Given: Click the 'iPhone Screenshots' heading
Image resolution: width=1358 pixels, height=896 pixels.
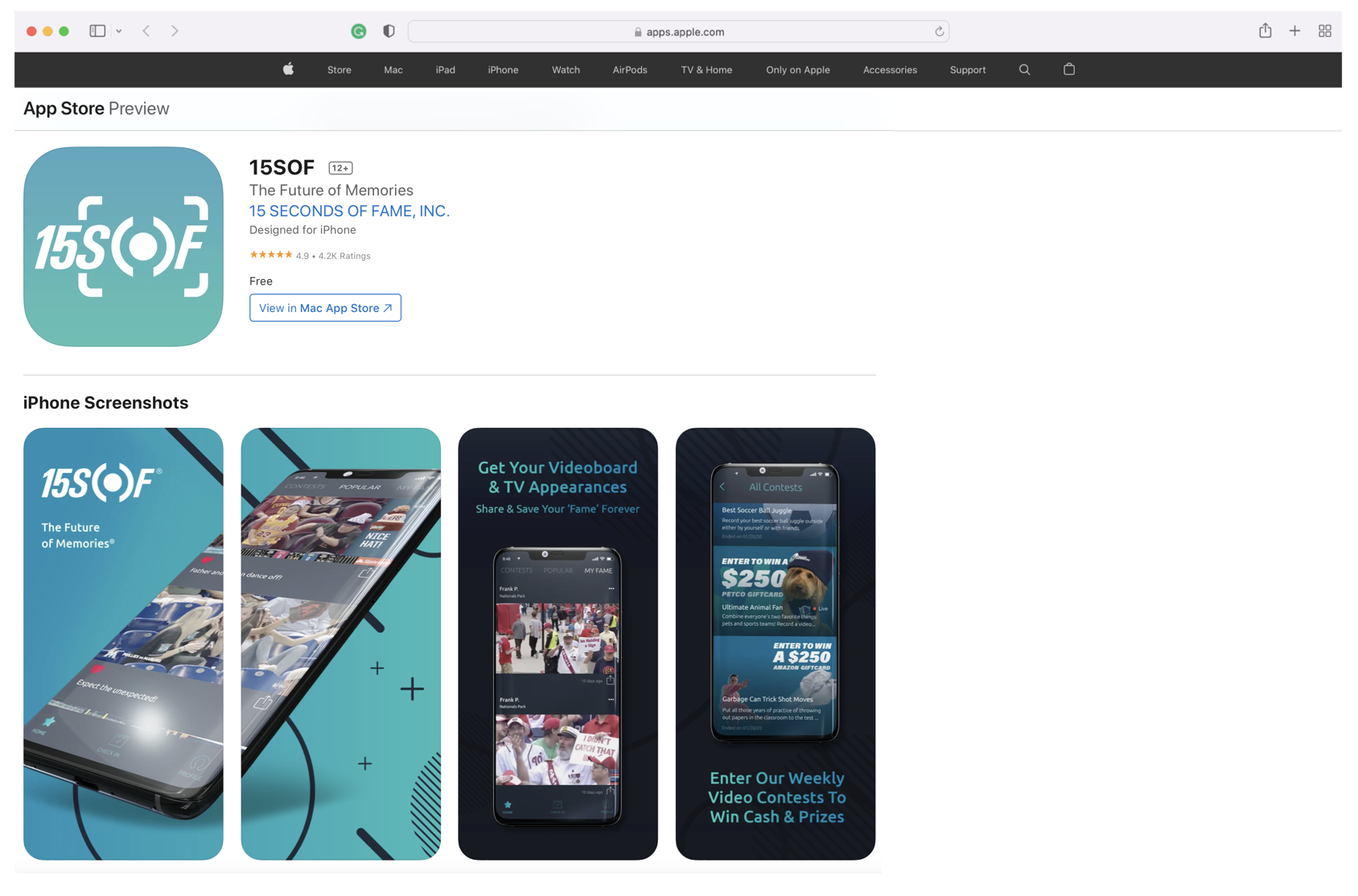Looking at the screenshot, I should [105, 403].
